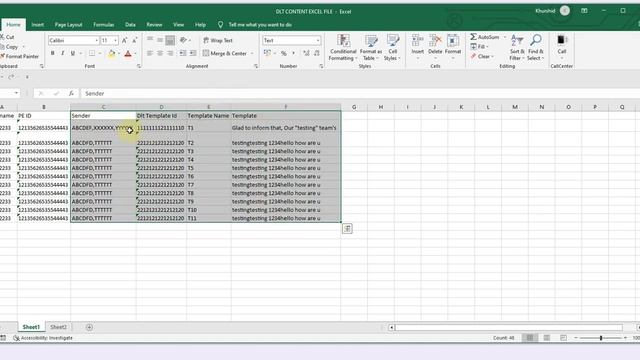This screenshot has width=640, height=360.
Task: Decrease indent icon
Action: 183,53
